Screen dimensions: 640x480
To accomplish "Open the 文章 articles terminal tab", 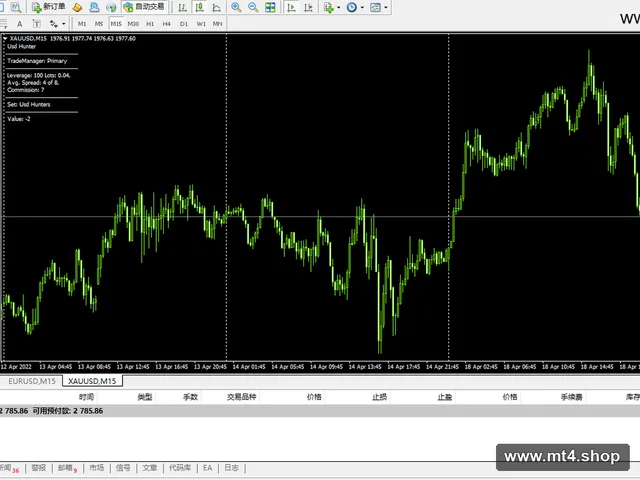I will coord(150,468).
